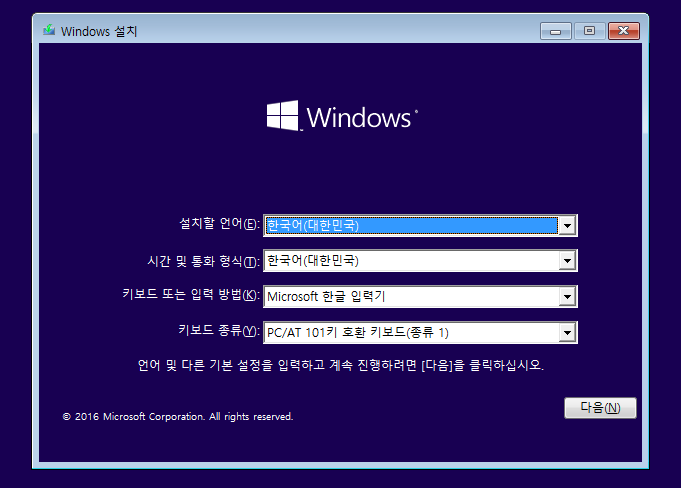This screenshot has height=488, width=681.
Task: Expand the 설치할 언어 dropdown arrow
Action: pyautogui.click(x=567, y=226)
